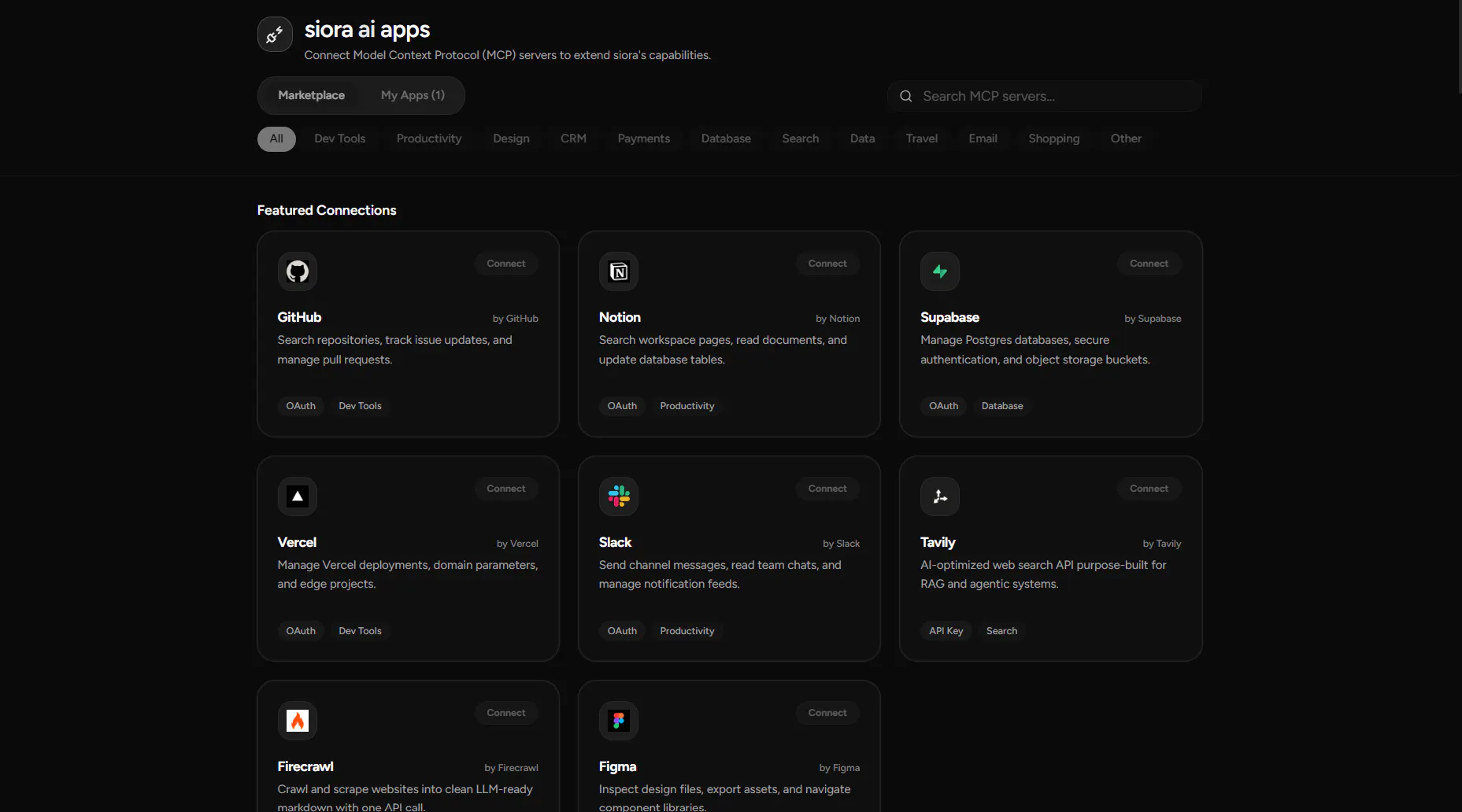Image resolution: width=1462 pixels, height=812 pixels.
Task: Click the Productivity tag on Slack card
Action: click(687, 631)
